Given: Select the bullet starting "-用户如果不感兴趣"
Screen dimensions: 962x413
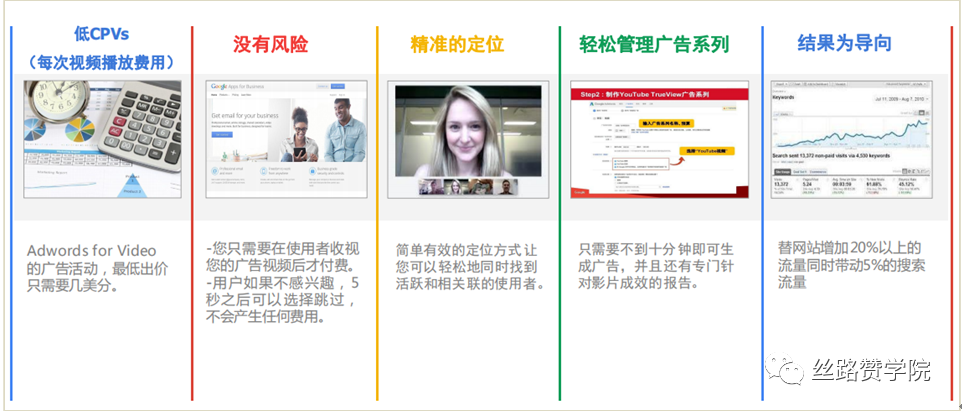Looking at the screenshot, I should pyautogui.click(x=281, y=301).
